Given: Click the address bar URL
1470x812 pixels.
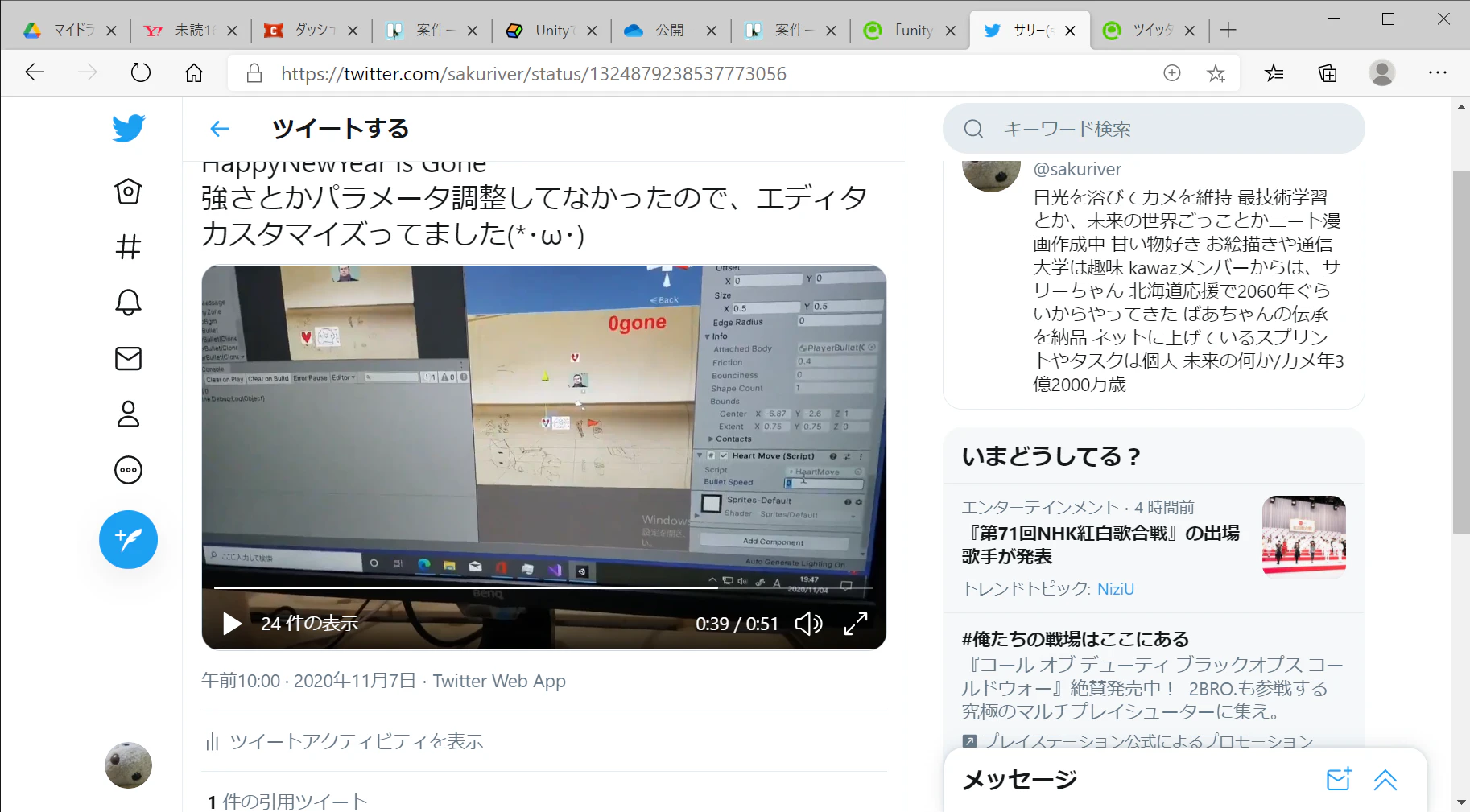Looking at the screenshot, I should (534, 74).
